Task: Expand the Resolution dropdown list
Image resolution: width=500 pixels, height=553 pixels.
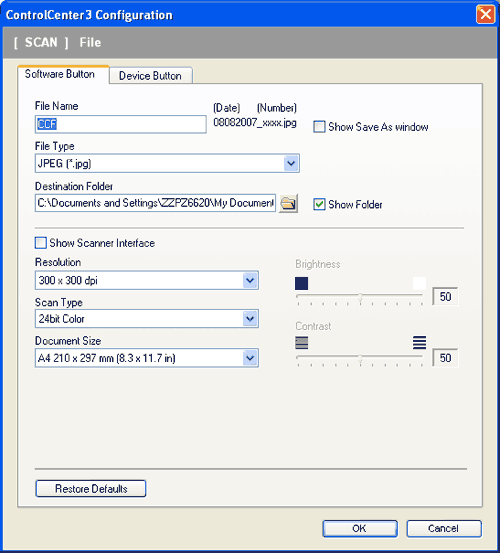Action: click(x=147, y=280)
